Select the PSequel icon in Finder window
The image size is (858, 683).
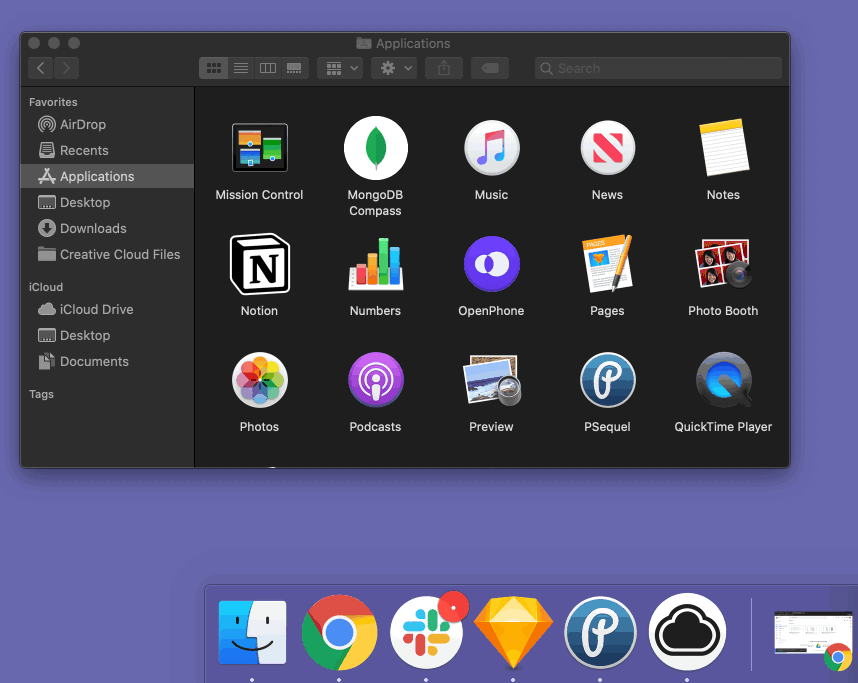click(607, 380)
